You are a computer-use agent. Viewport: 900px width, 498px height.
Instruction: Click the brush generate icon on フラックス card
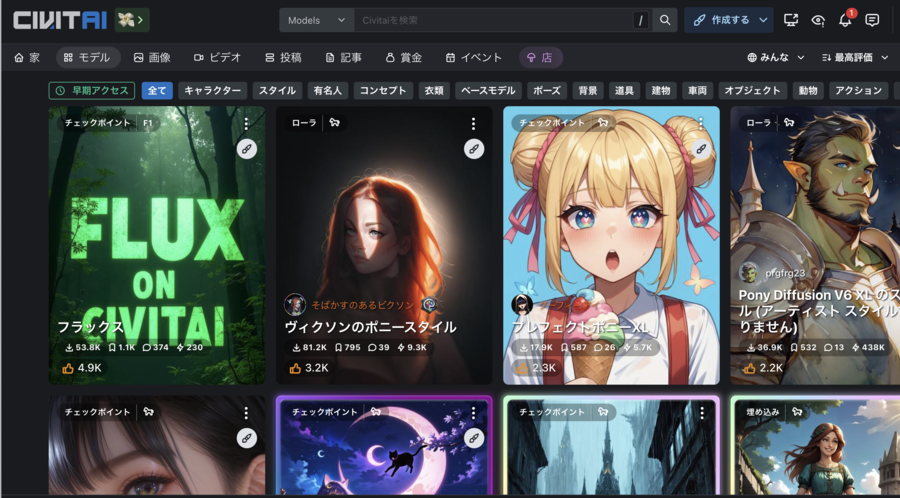tap(247, 149)
